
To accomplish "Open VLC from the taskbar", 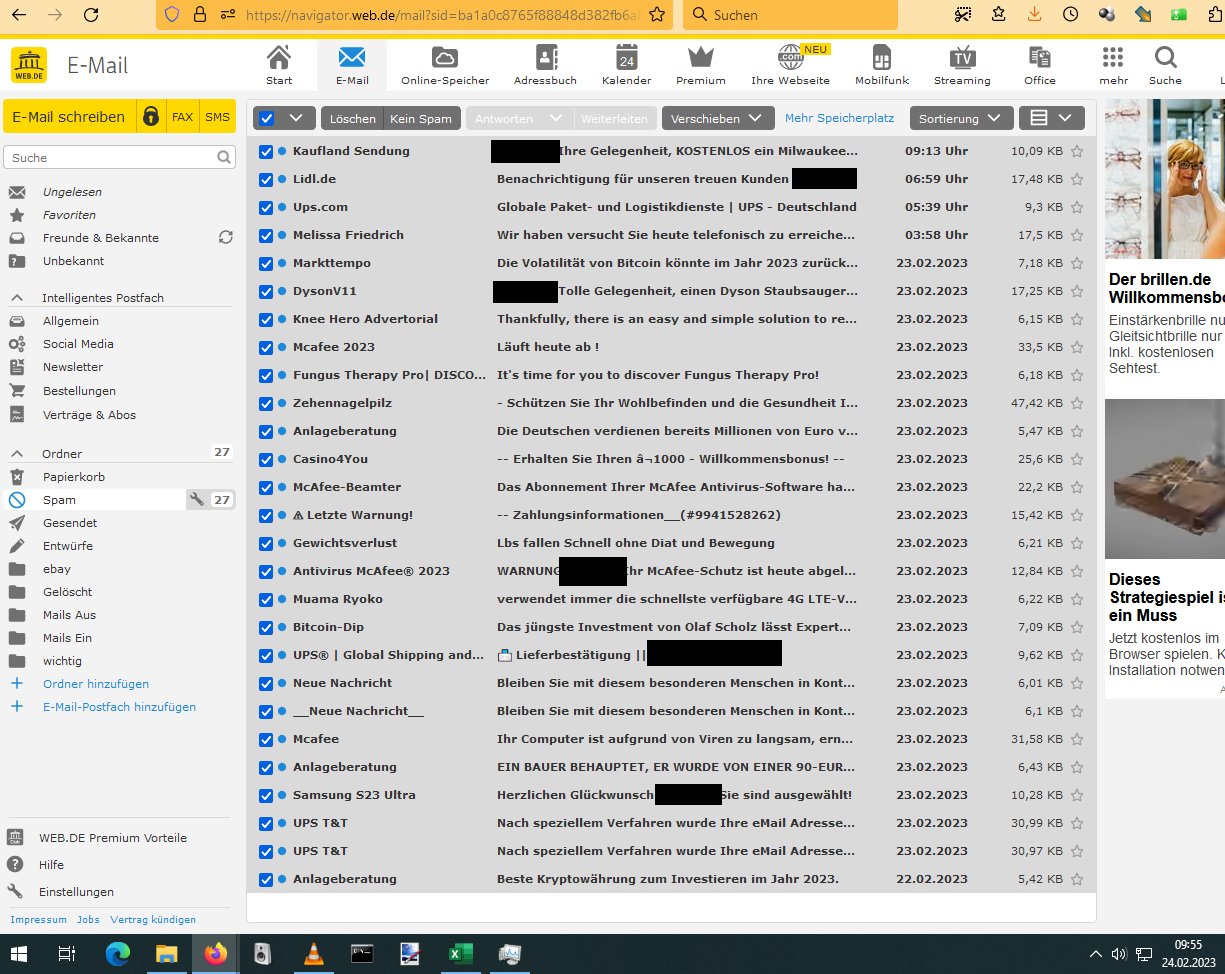I will 313,954.
